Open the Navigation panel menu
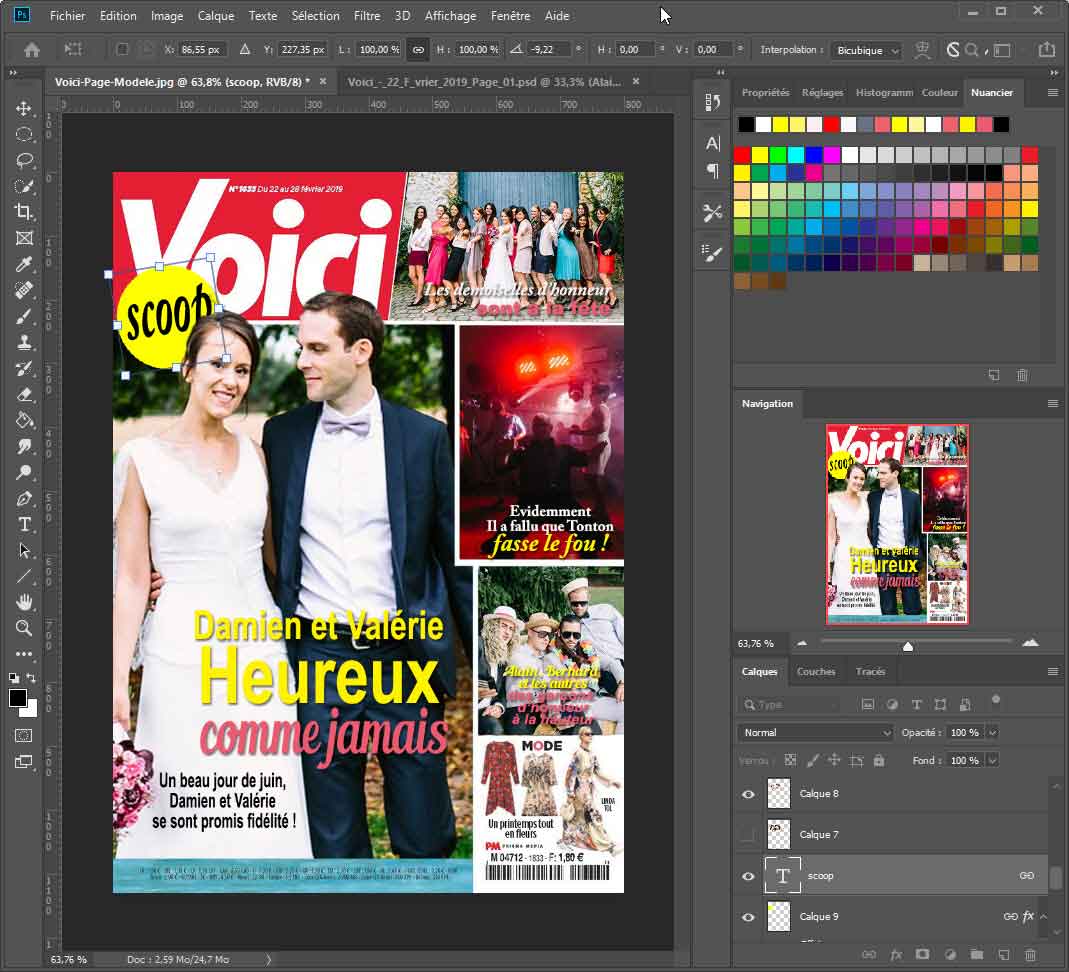The image size is (1069, 972). [1053, 404]
